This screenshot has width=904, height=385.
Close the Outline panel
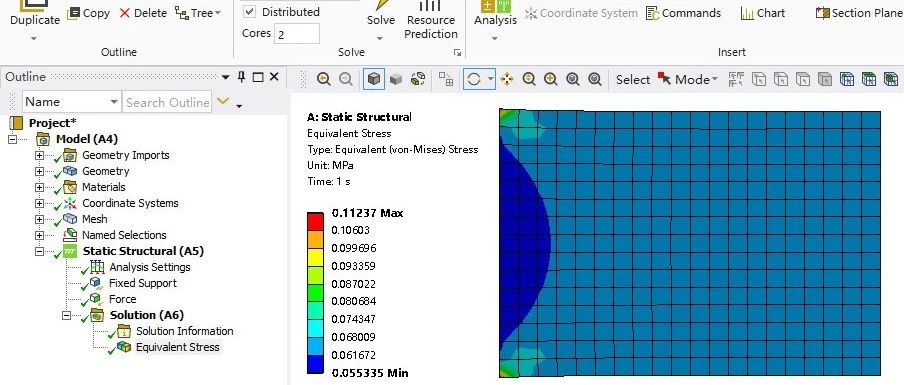(274, 77)
